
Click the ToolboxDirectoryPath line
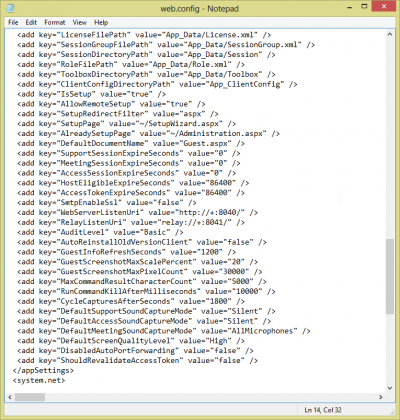(x=146, y=74)
